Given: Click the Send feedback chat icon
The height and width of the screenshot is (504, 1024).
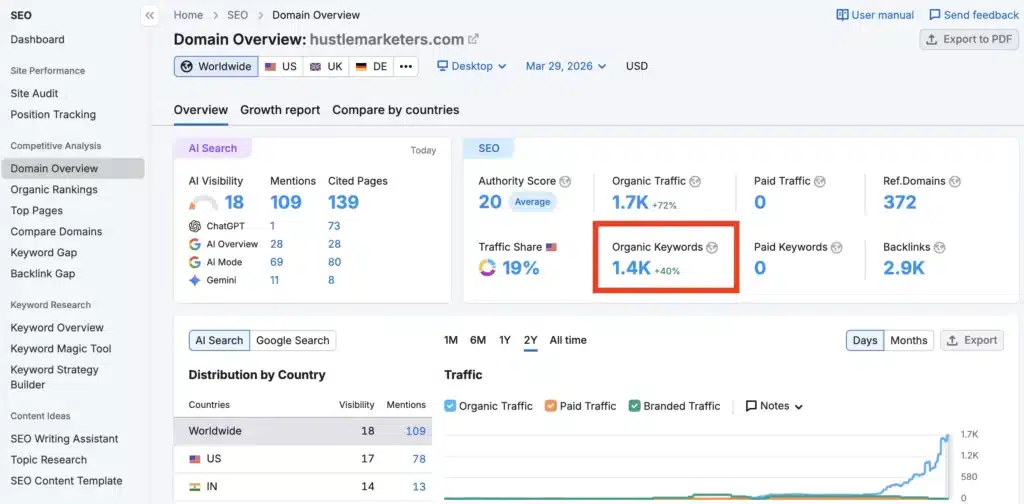Looking at the screenshot, I should pyautogui.click(x=935, y=15).
